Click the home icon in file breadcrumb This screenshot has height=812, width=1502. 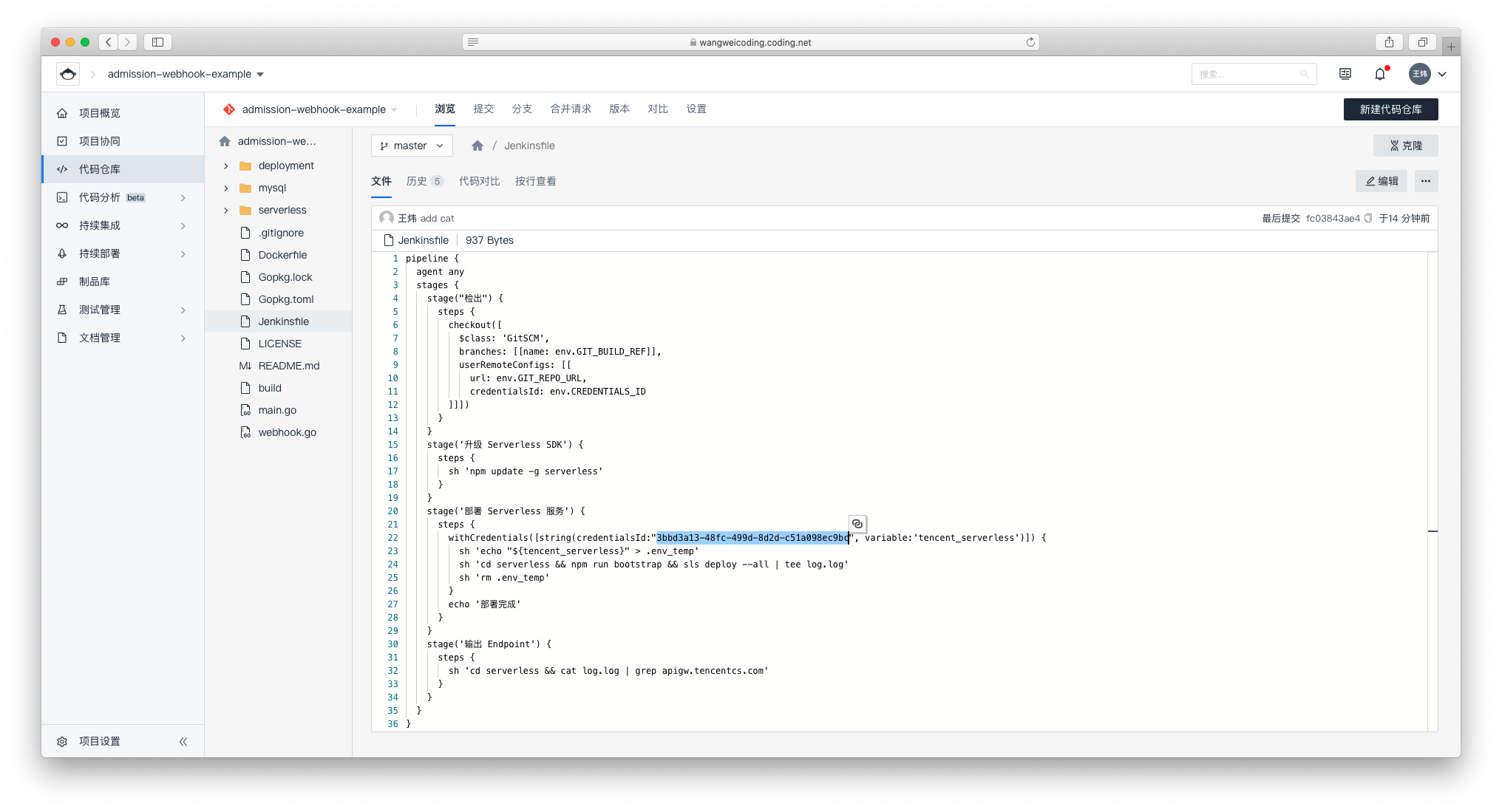tap(478, 146)
